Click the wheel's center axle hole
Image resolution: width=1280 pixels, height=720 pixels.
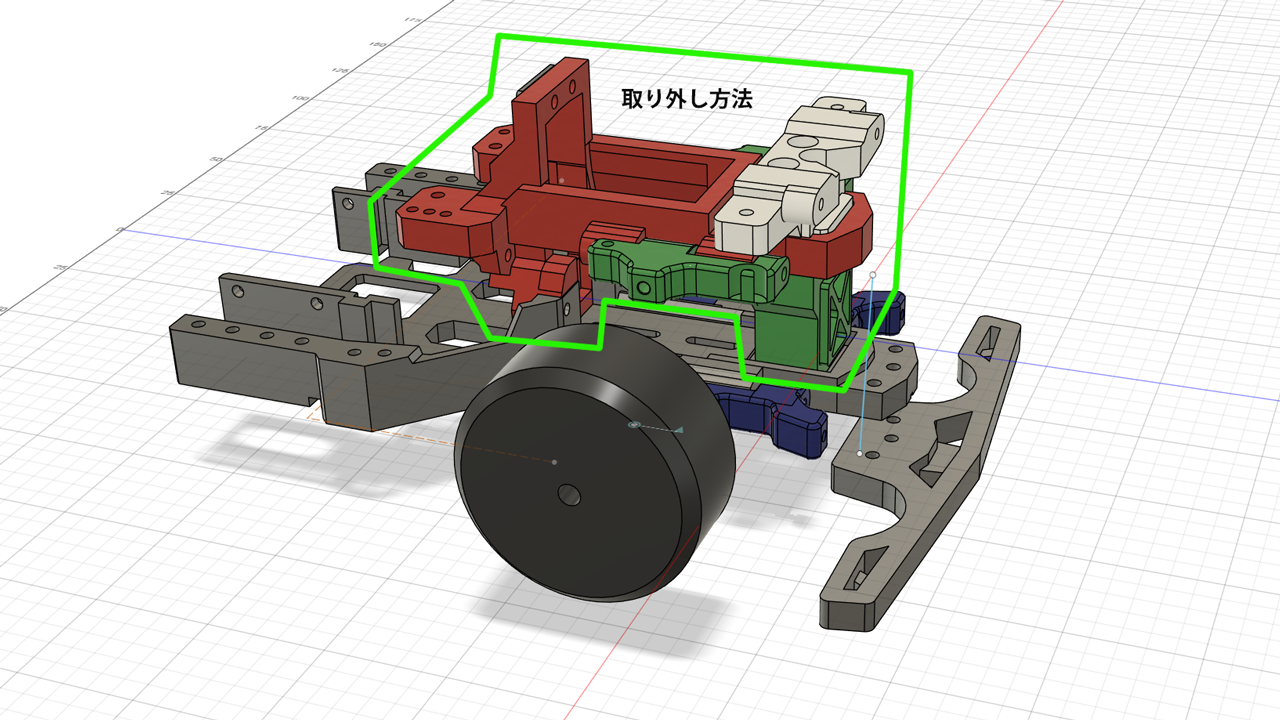point(569,494)
